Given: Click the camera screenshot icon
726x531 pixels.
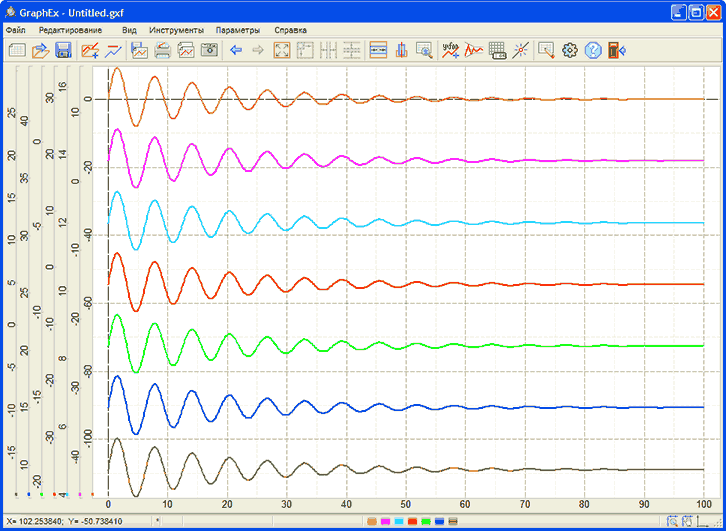Looking at the screenshot, I should pos(210,50).
